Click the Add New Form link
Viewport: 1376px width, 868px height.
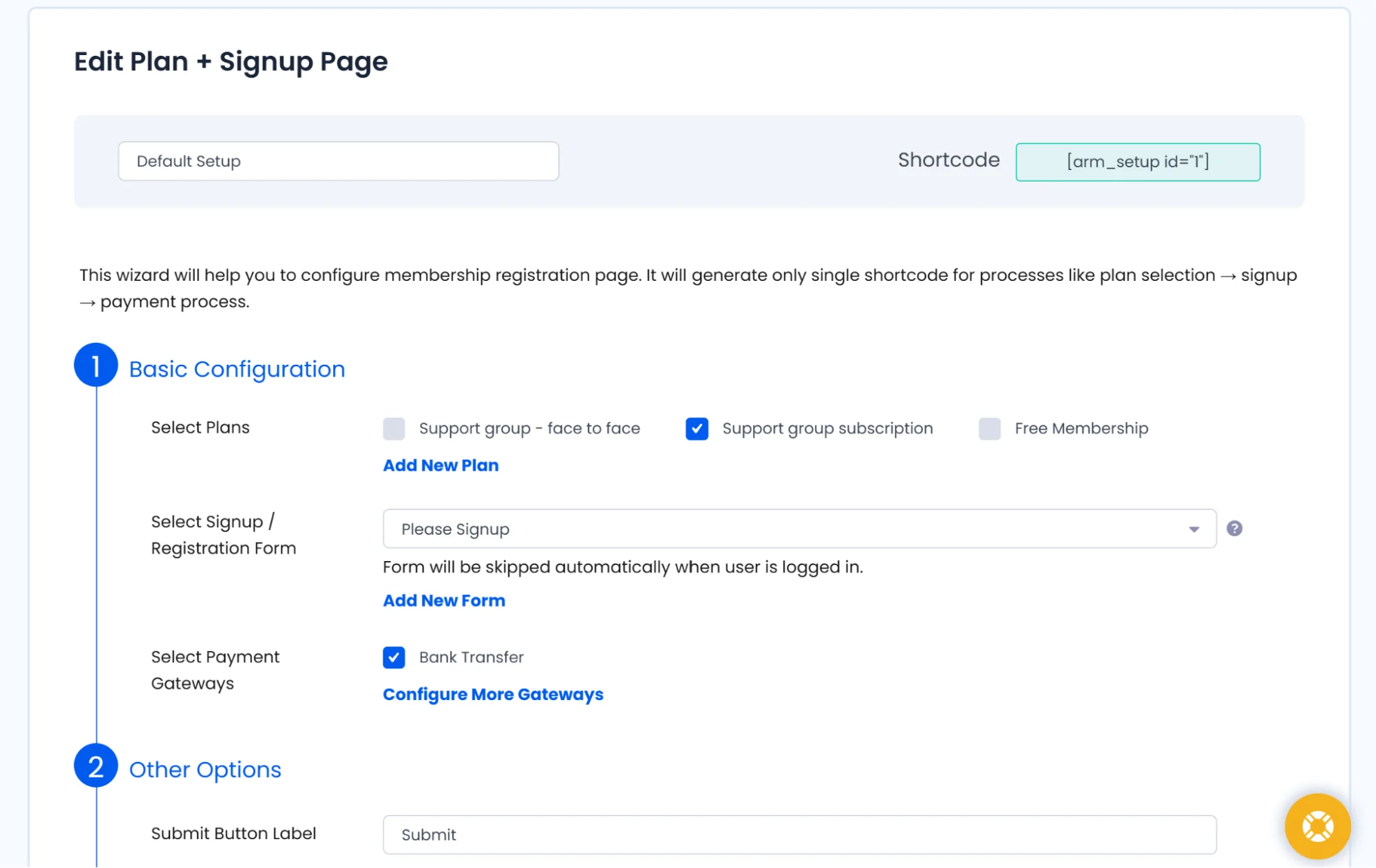tap(444, 600)
